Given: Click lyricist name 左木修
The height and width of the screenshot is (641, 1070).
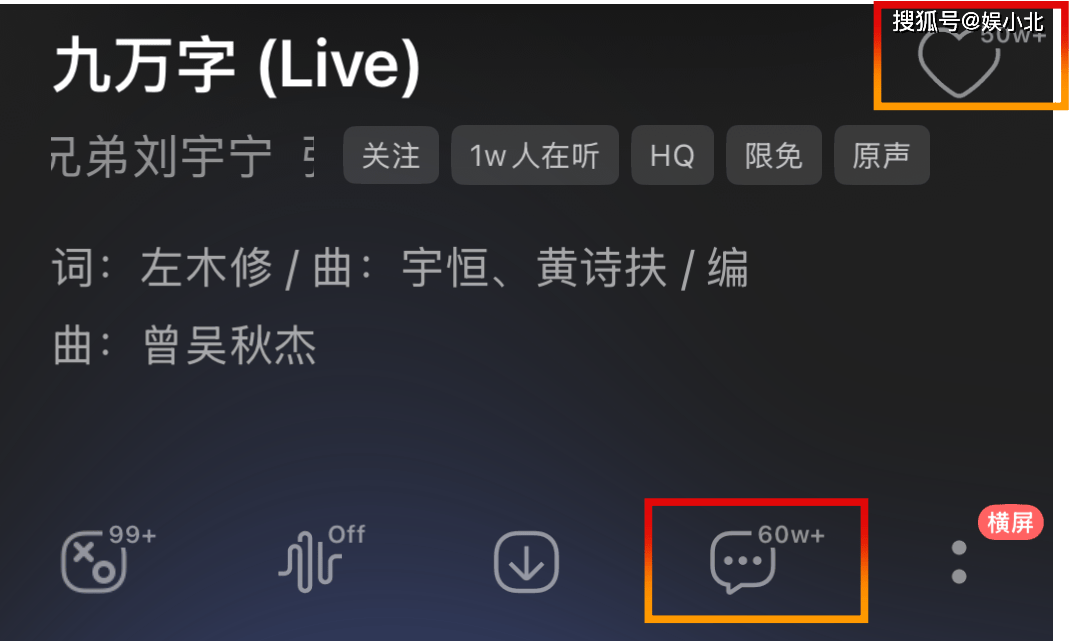Looking at the screenshot, I should [x=207, y=268].
